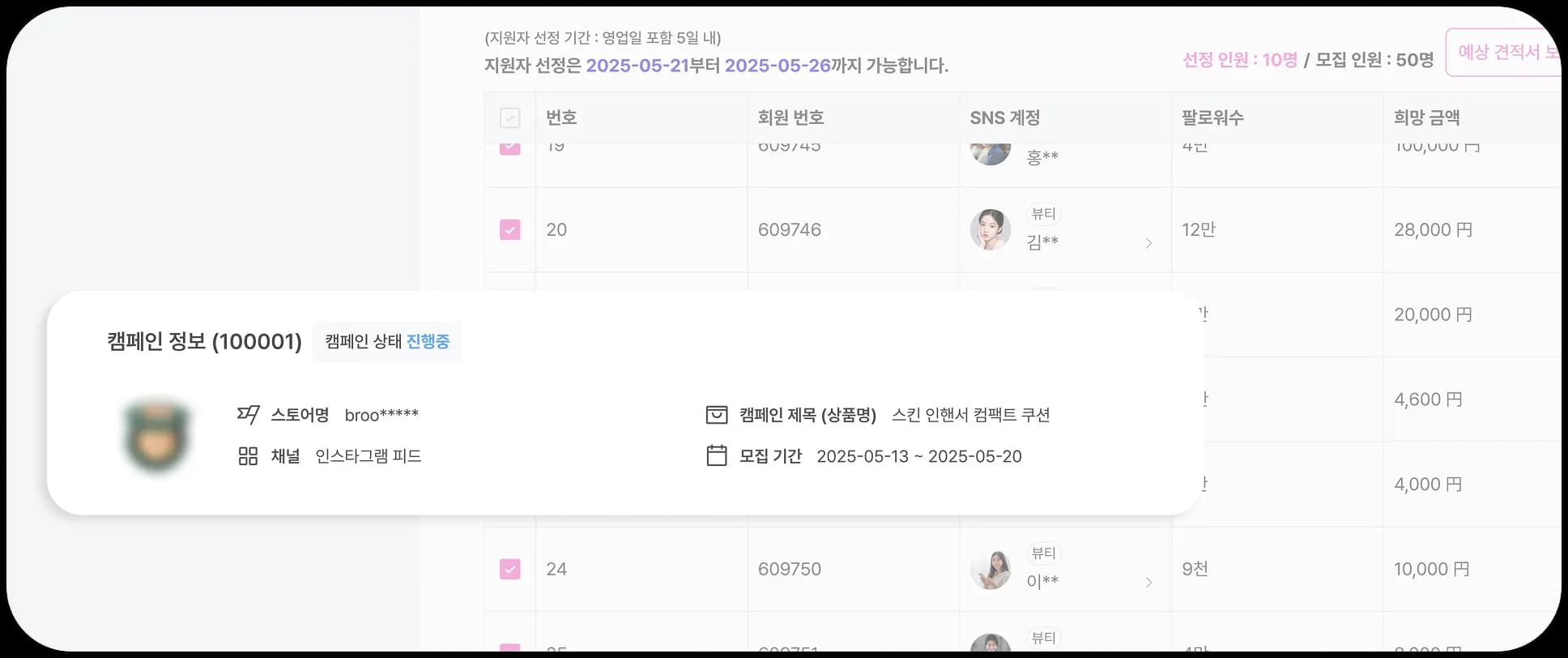Click the 뷰티 tag above 이**
This screenshot has height=658, width=1568.
(1043, 553)
